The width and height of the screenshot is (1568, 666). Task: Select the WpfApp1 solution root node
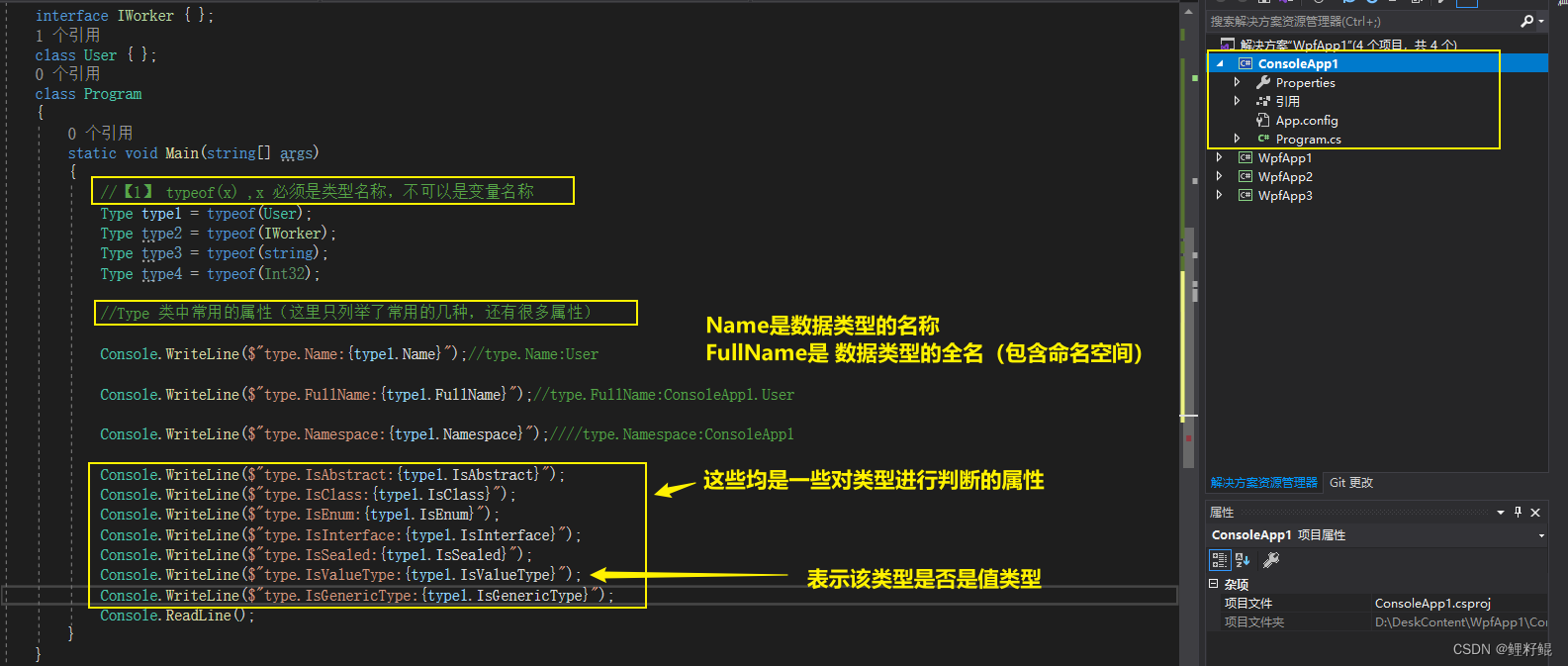[1348, 45]
